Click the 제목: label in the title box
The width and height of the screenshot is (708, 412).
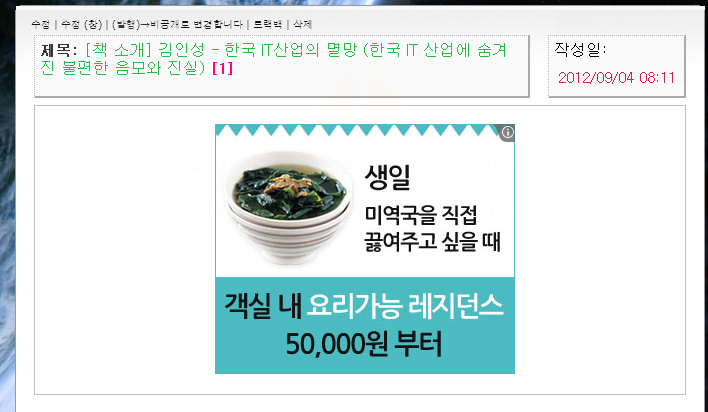click(x=59, y=50)
